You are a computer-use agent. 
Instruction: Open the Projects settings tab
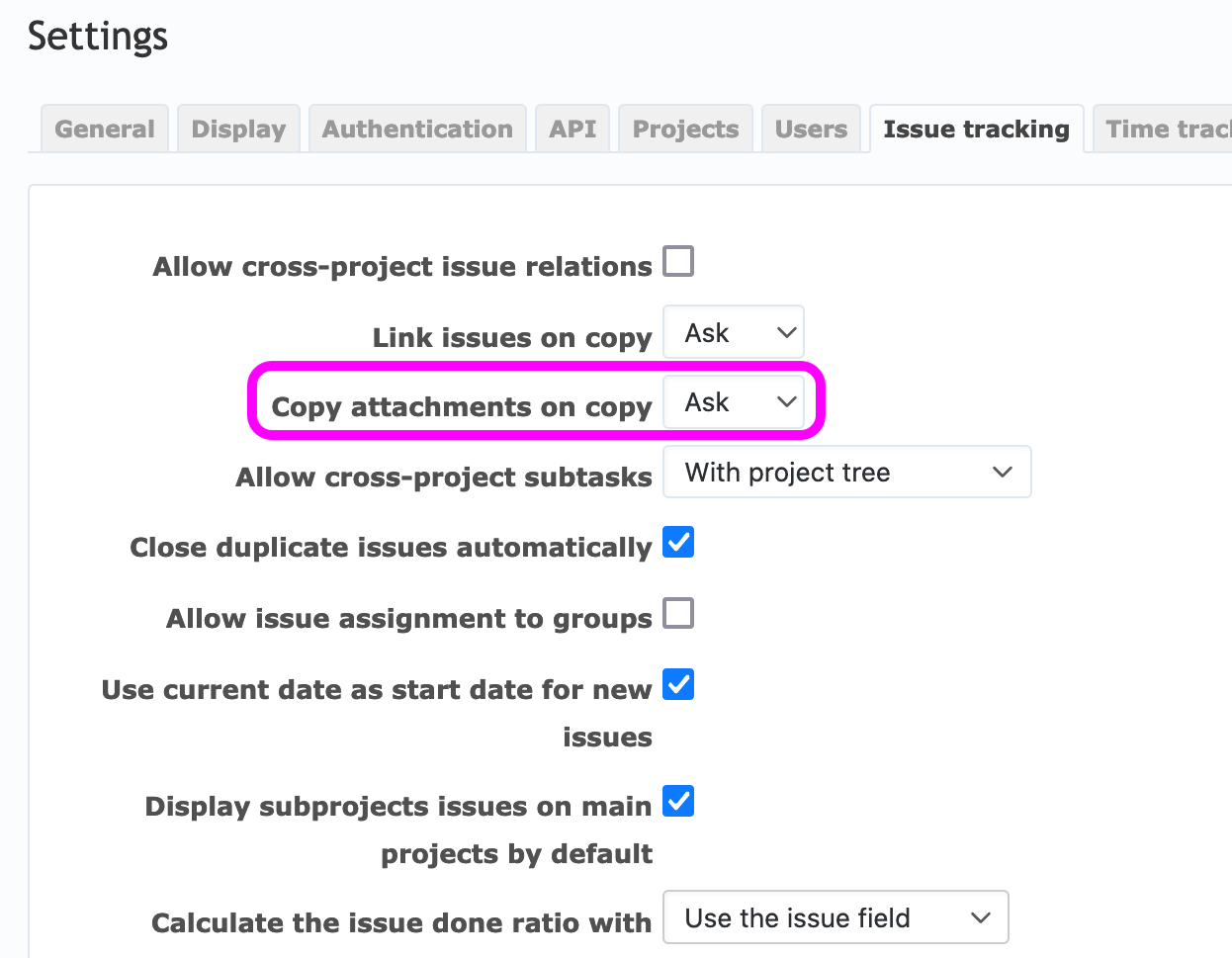(685, 129)
